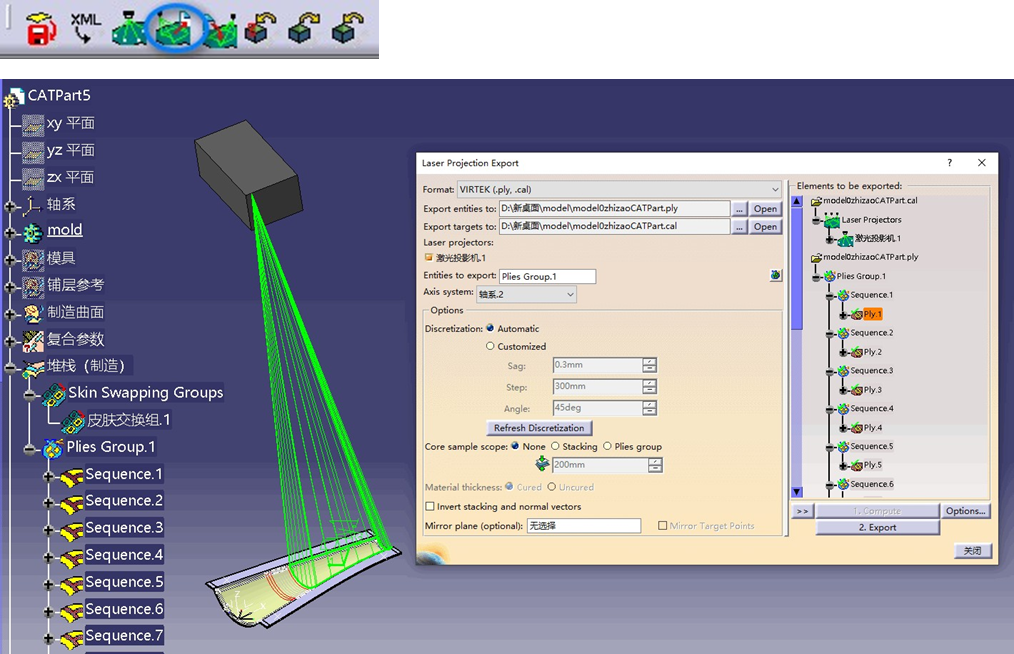The height and width of the screenshot is (654, 1014).
Task: Click the XML export toolbar icon
Action: 85,28
